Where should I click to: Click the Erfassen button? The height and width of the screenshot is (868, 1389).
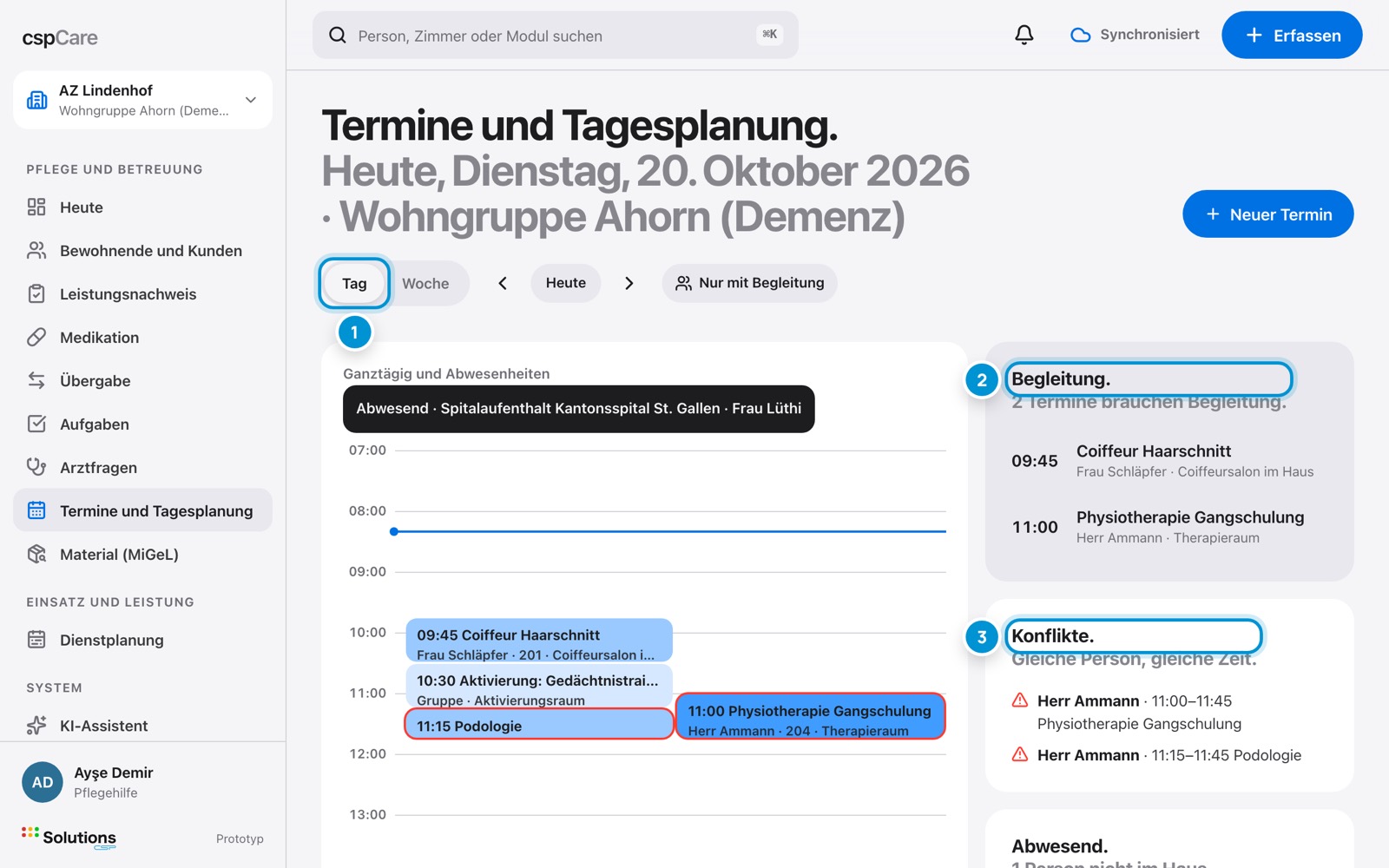coord(1292,35)
